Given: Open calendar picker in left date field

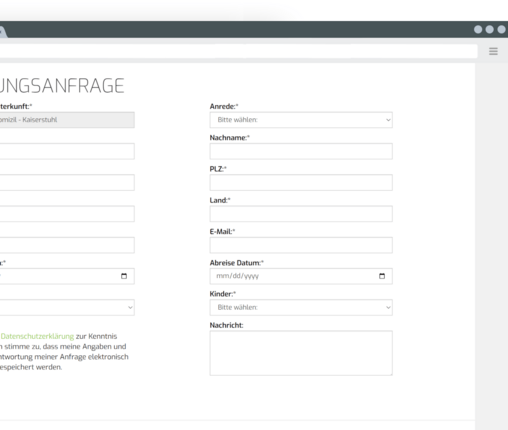Looking at the screenshot, I should click(x=124, y=276).
